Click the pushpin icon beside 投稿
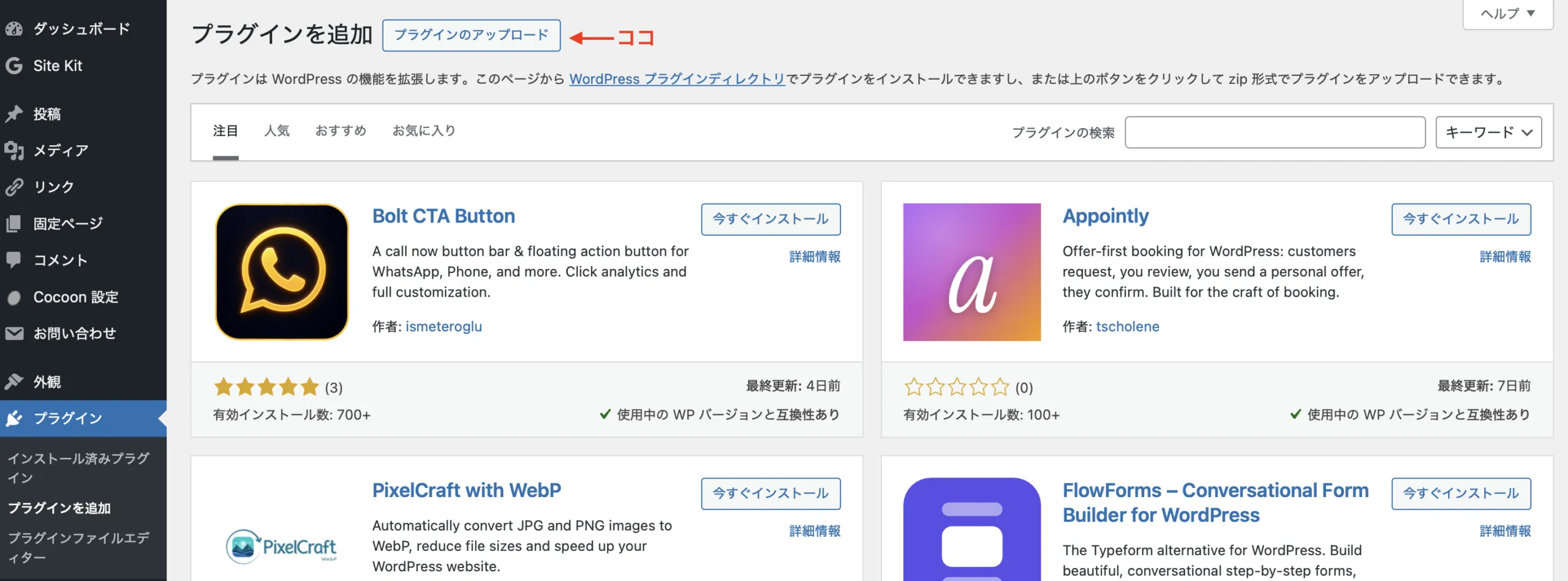 (x=14, y=114)
